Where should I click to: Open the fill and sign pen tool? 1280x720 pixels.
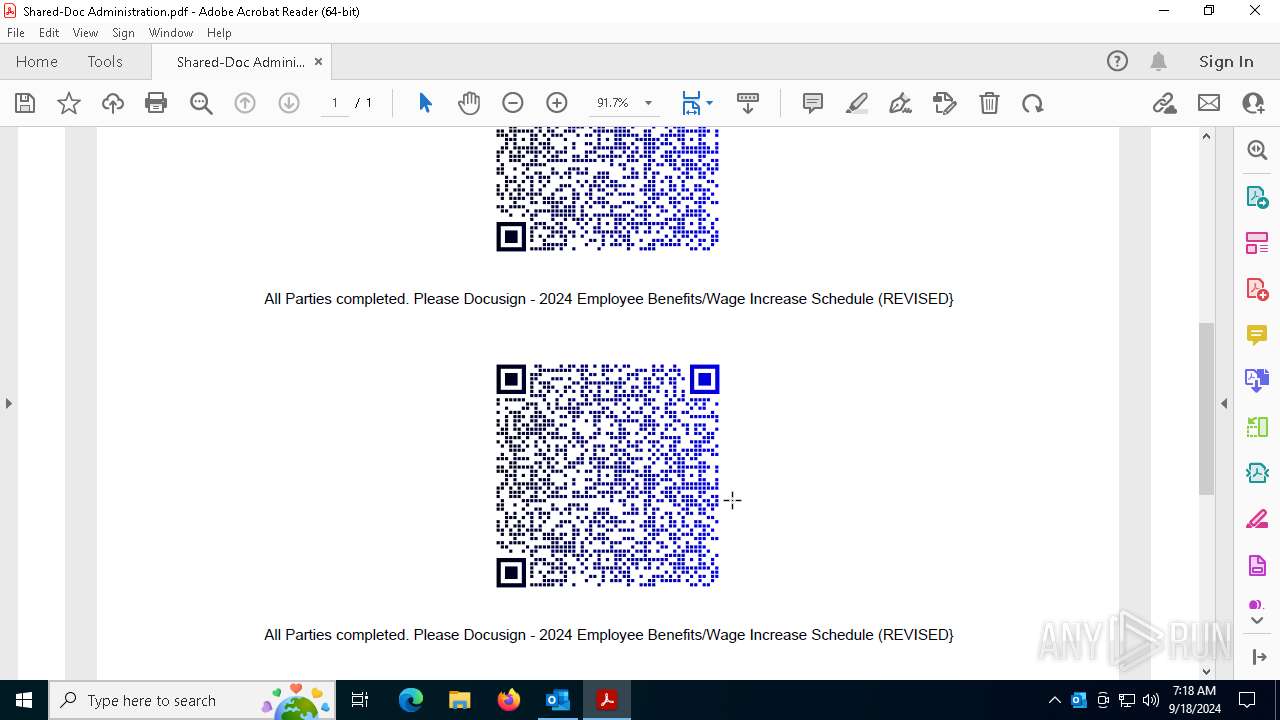[x=901, y=103]
